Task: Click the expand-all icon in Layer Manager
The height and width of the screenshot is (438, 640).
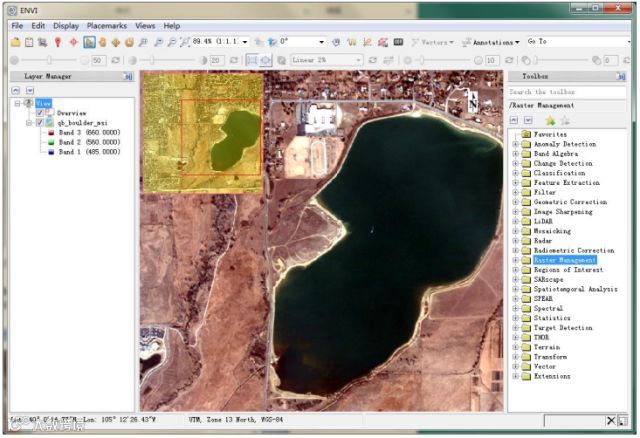Action: 30,90
